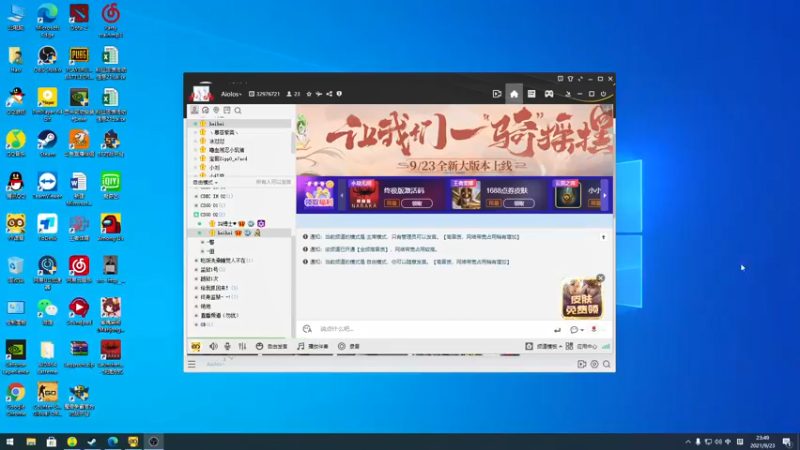Close the 皮肤免费领 floating ad

point(601,278)
